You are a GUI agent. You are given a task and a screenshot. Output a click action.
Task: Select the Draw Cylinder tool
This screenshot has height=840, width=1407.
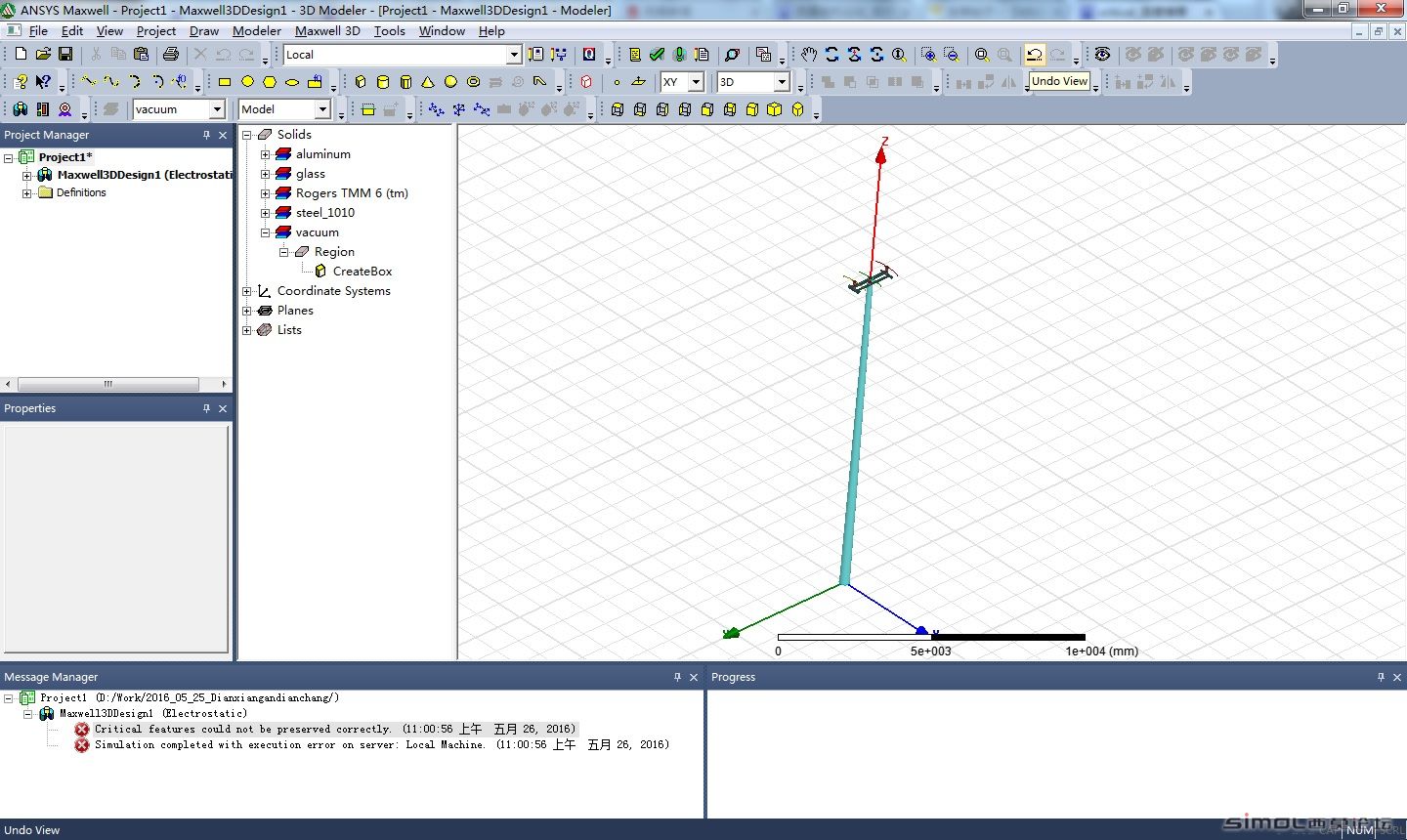pyautogui.click(x=383, y=82)
